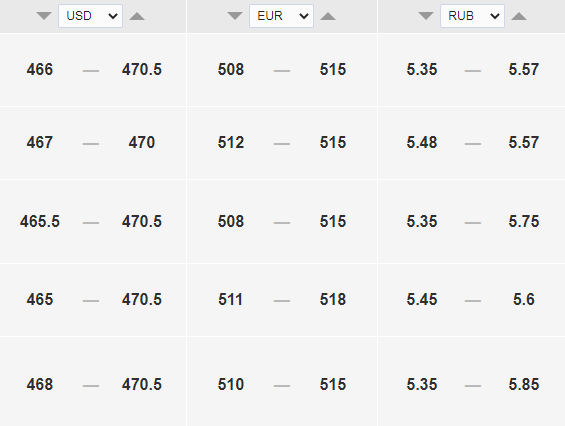Open the RUB currency dropdown
The width and height of the screenshot is (565, 426).
472,16
